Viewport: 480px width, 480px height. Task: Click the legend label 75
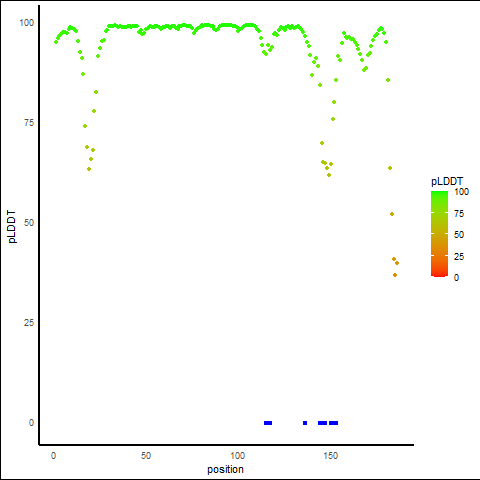(x=459, y=213)
